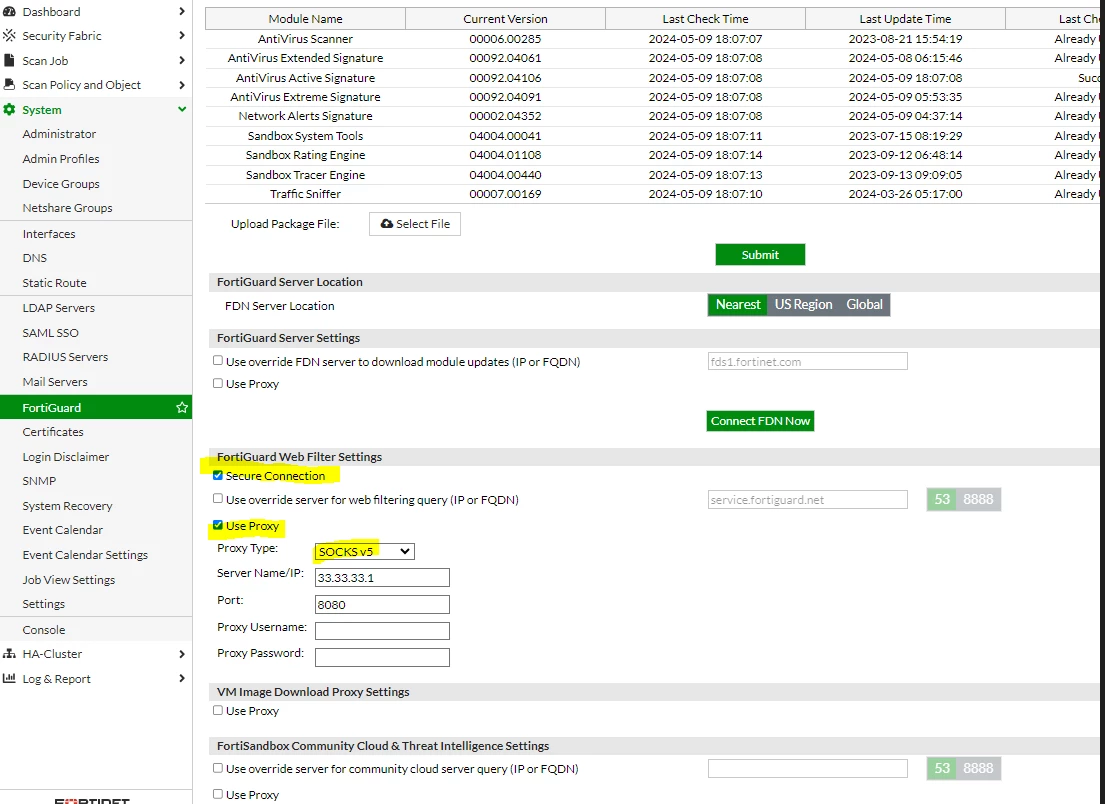The width and height of the screenshot is (1105, 804).
Task: Open Interfaces menu item
Action: [x=49, y=234]
